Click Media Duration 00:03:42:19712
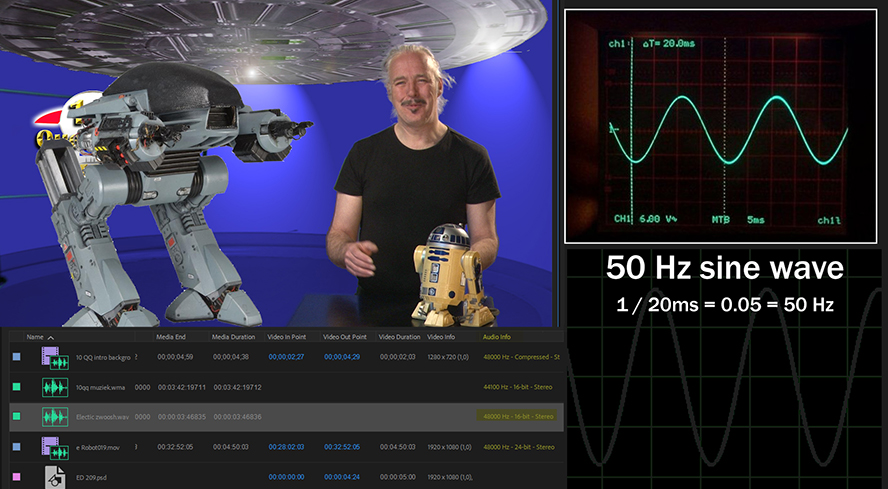This screenshot has width=888, height=489. (x=237, y=388)
